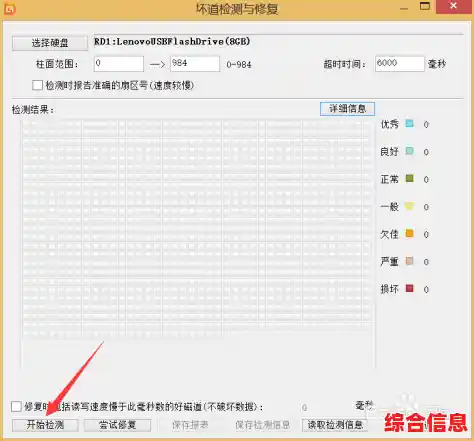This screenshot has width=474, height=441.
Task: Click the 损坏 legend label
Action: [x=390, y=289]
